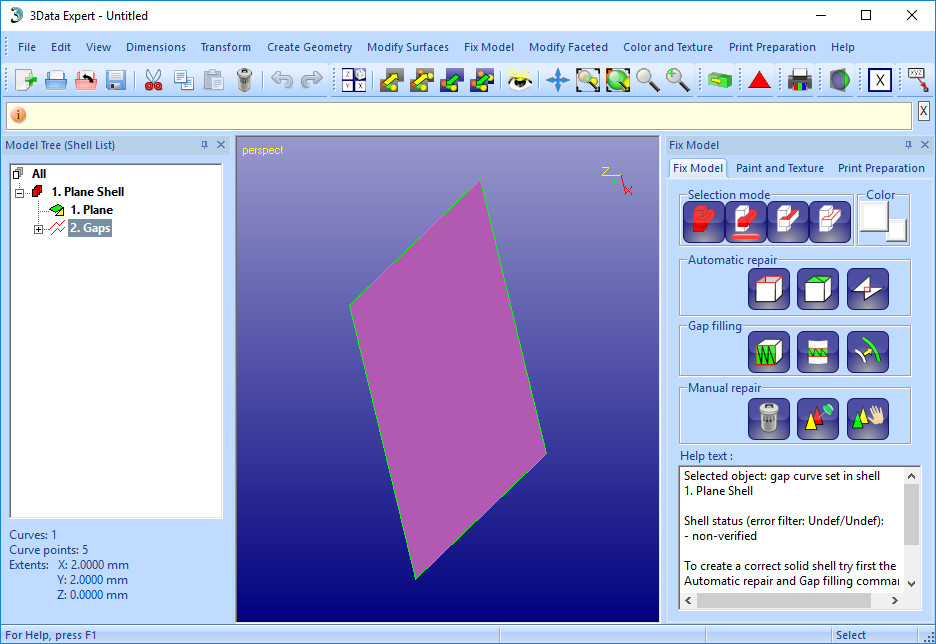Screen dimensions: 936x644
Task: Open a file using the blue tray icon
Action: (56, 79)
